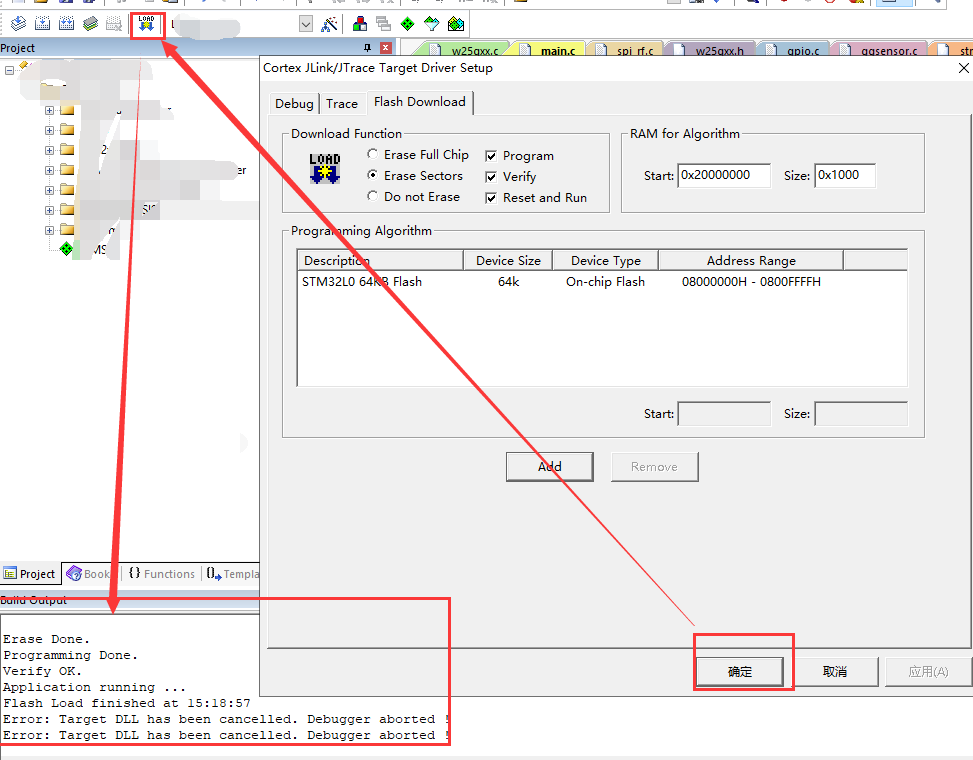The height and width of the screenshot is (760, 973).
Task: Click the LOAD download-to-flash toolbar icon
Action: coord(146,24)
